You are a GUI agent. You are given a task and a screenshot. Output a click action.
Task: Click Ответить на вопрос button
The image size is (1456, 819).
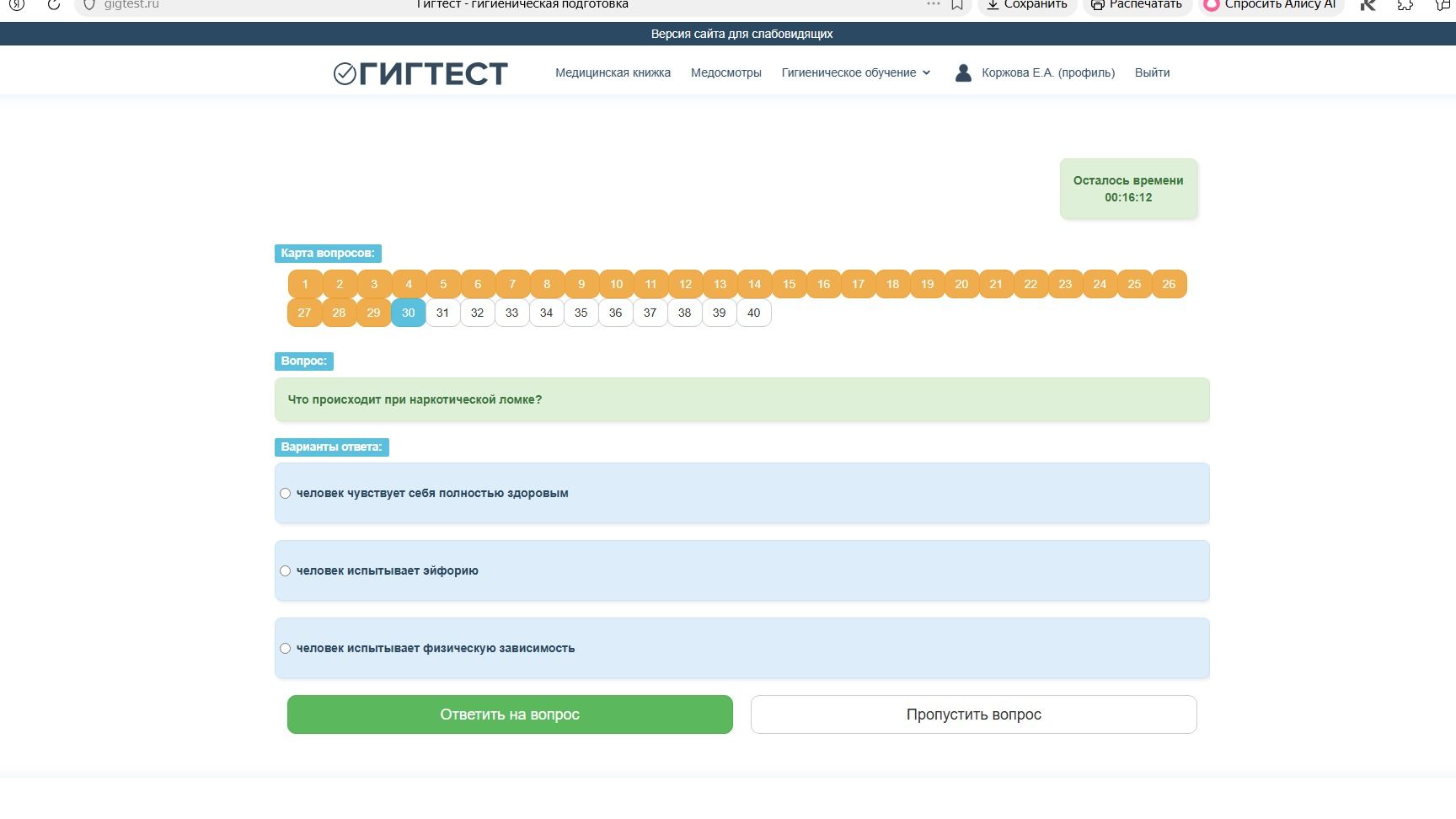510,715
